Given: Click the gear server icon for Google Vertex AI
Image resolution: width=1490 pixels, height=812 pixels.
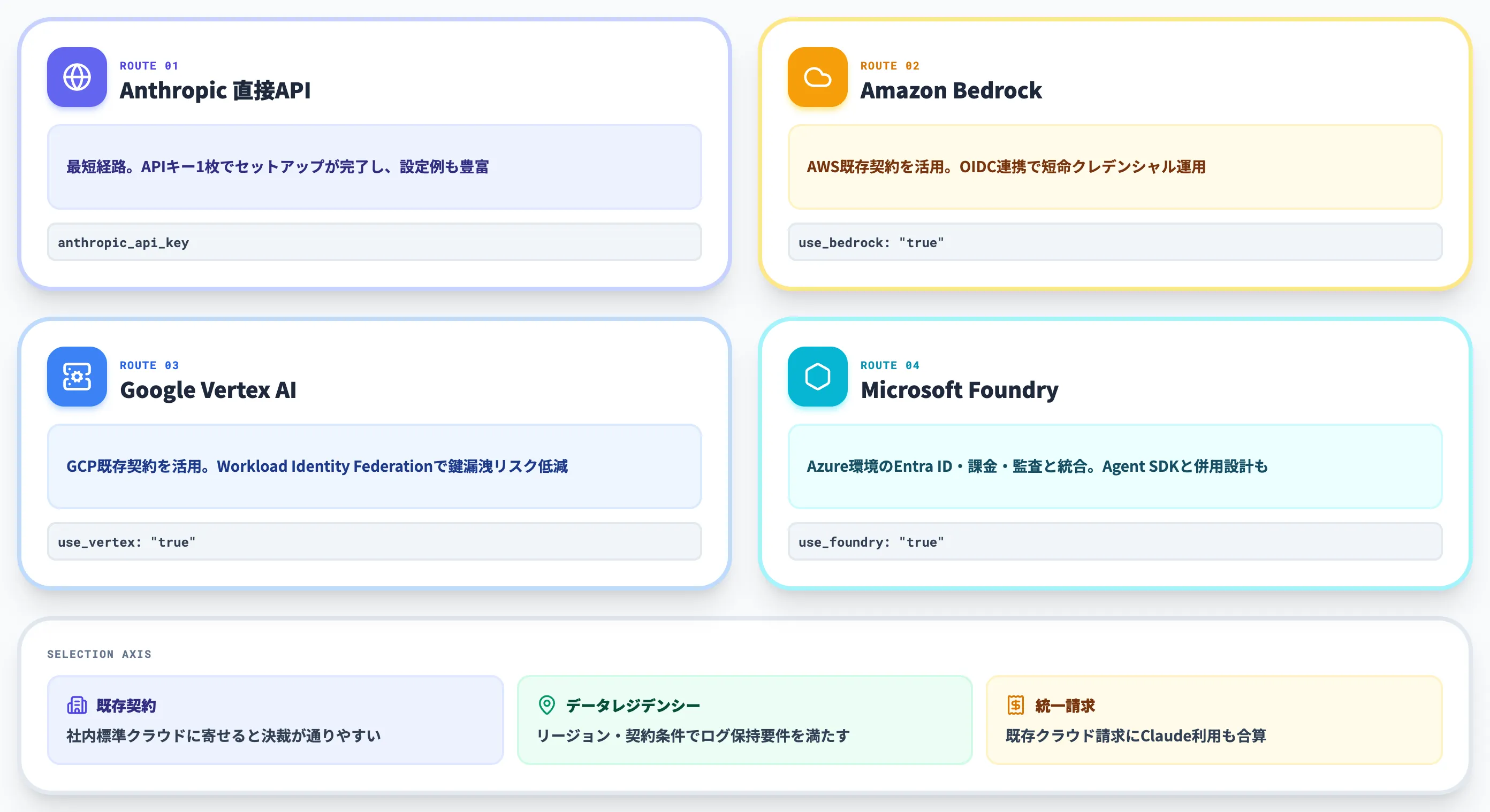Looking at the screenshot, I should point(77,376).
